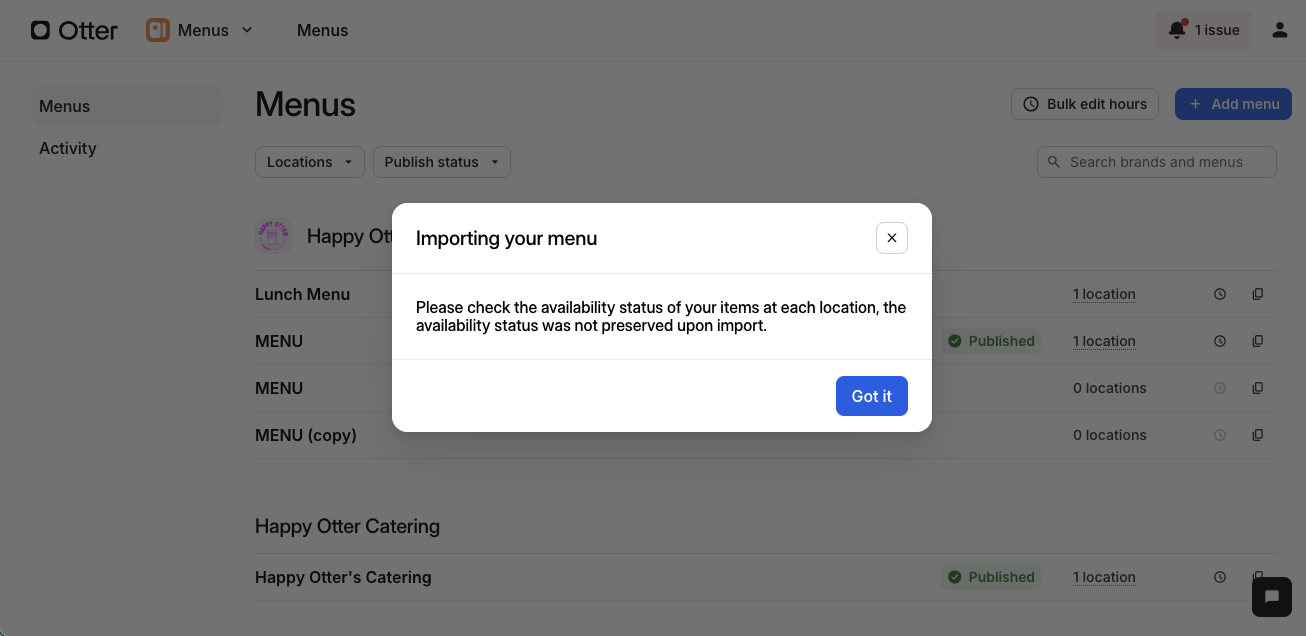
Task: Open the user account profile icon
Action: coord(1280,30)
